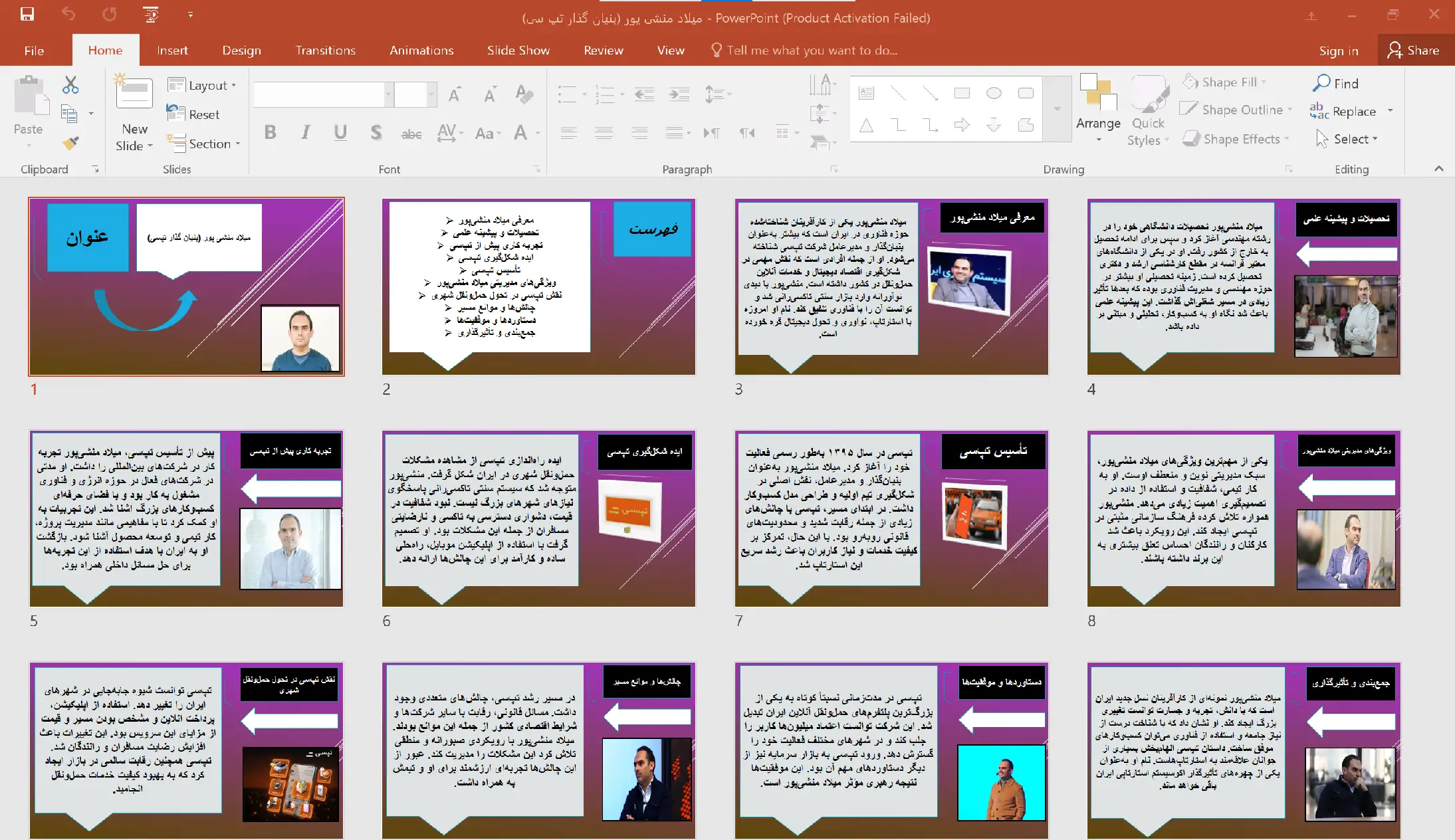Click Start From Beginning presentation icon
Image resolution: width=1455 pixels, height=840 pixels.
(x=151, y=15)
